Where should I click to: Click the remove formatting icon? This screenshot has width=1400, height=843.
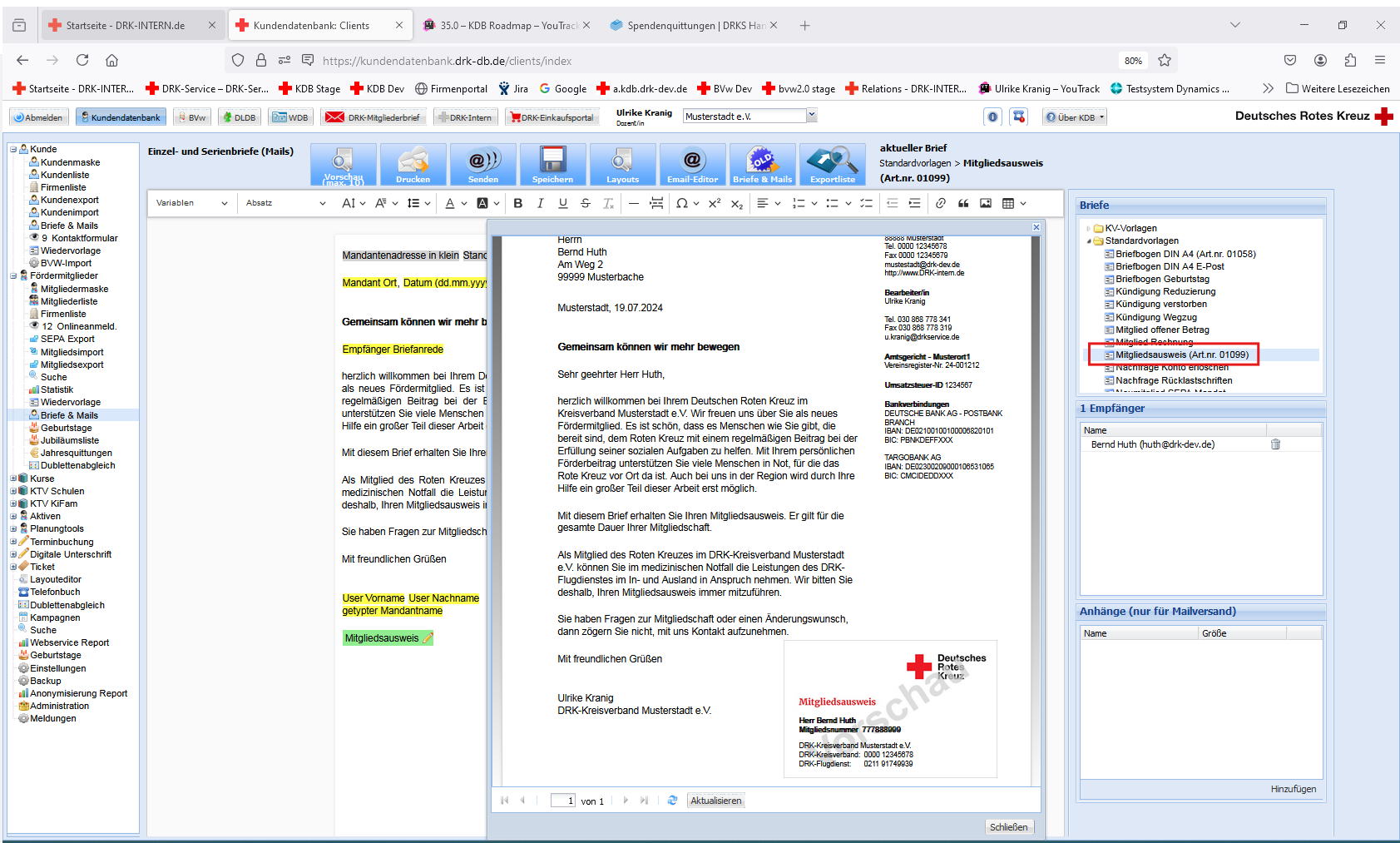608,203
